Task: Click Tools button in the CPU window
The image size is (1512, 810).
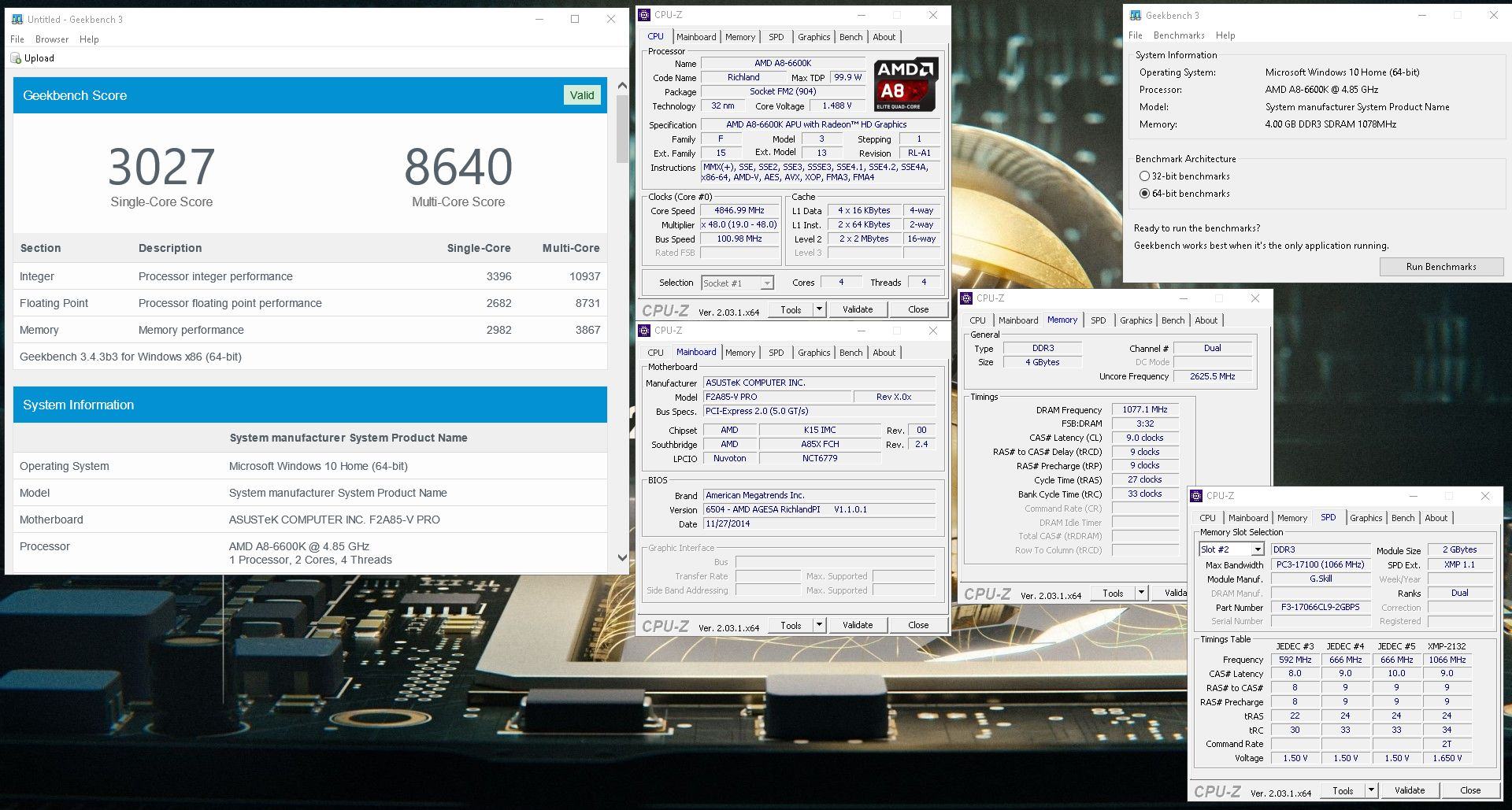Action: coord(791,309)
